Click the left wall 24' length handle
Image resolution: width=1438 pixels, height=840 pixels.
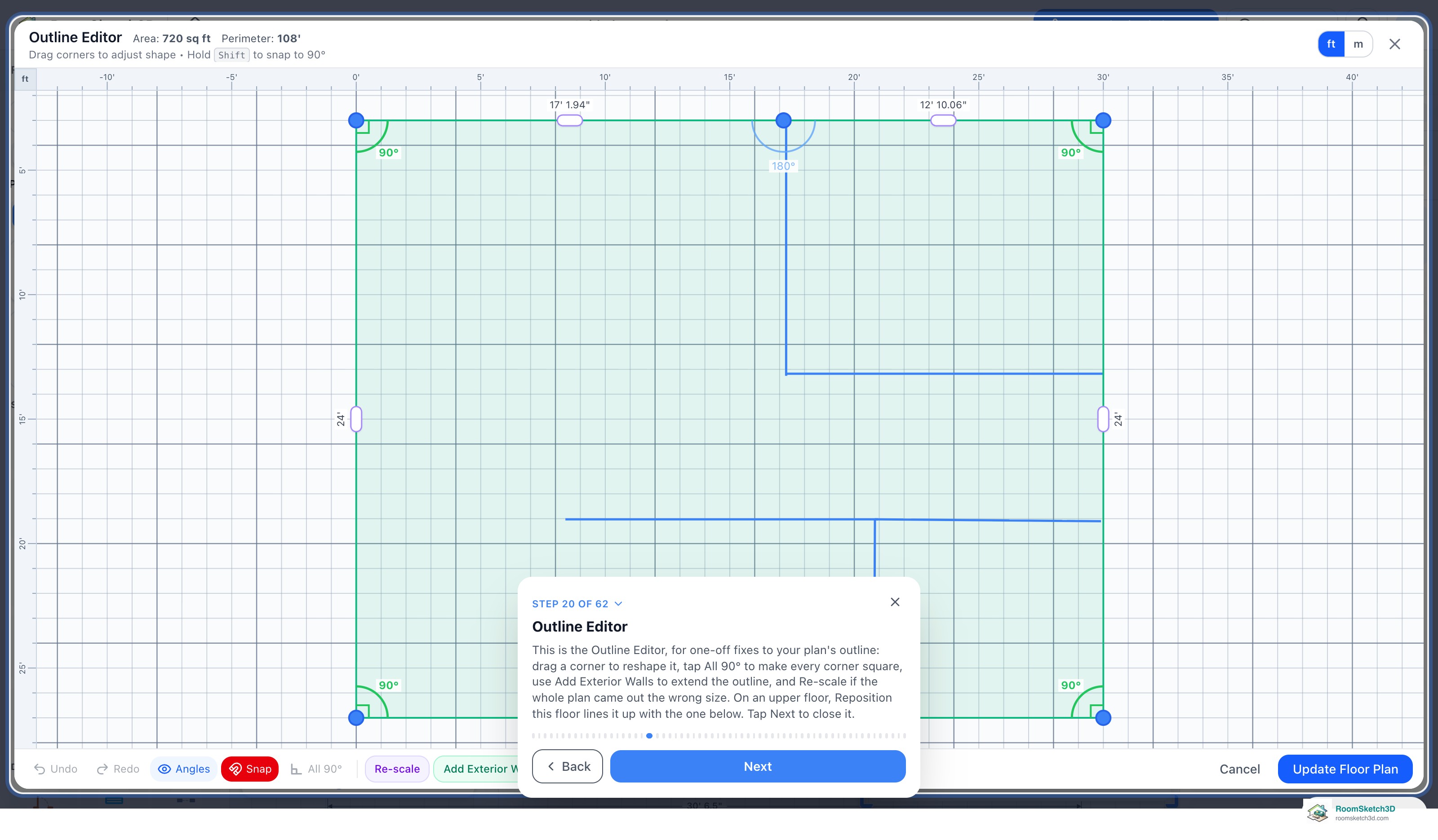pos(356,419)
